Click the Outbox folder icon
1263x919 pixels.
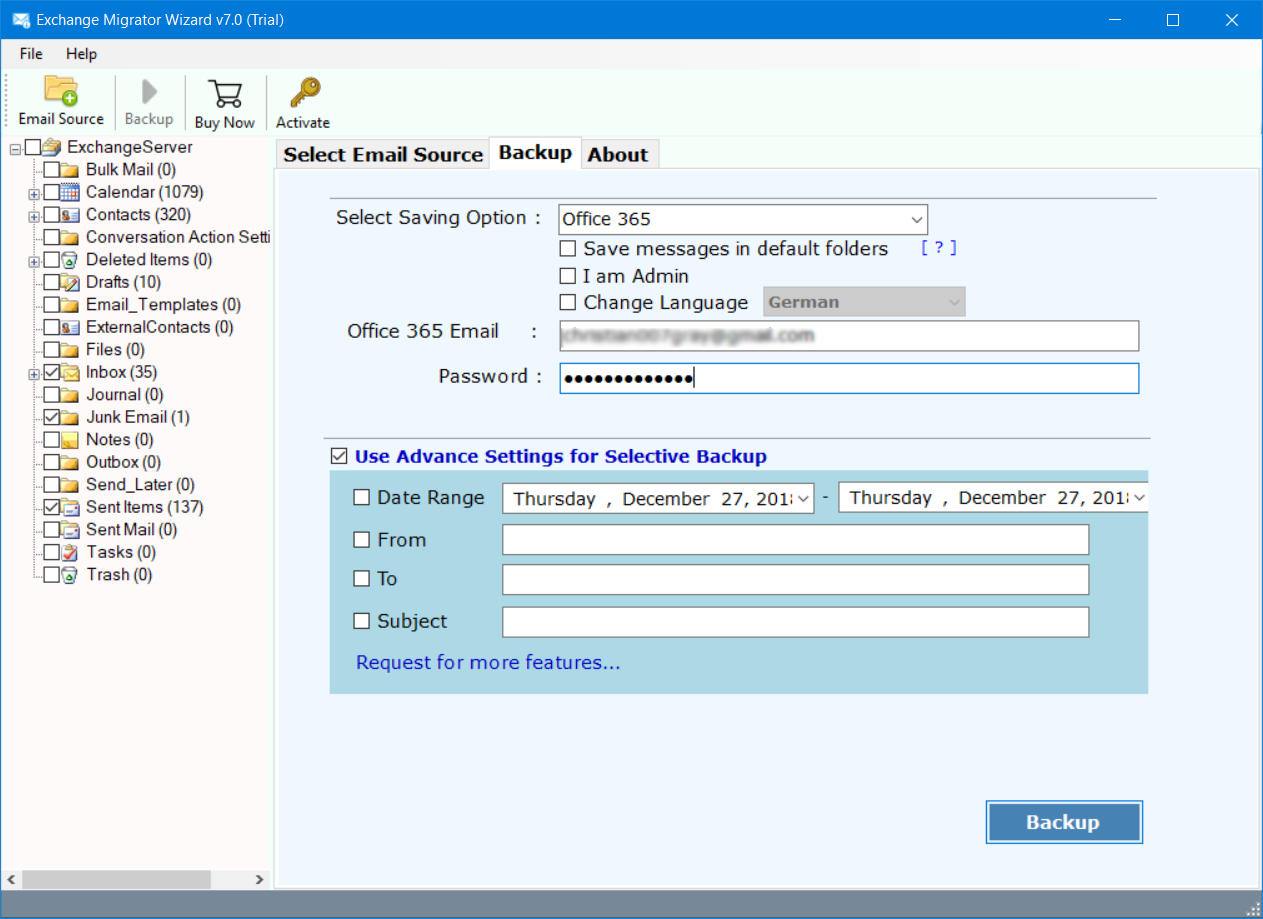[x=70, y=462]
